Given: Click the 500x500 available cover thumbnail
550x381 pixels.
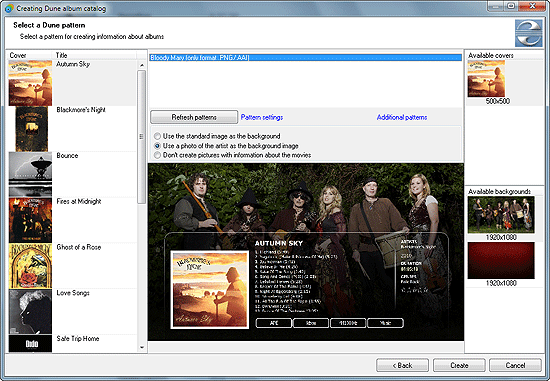Looking at the screenshot, I should (x=486, y=79).
